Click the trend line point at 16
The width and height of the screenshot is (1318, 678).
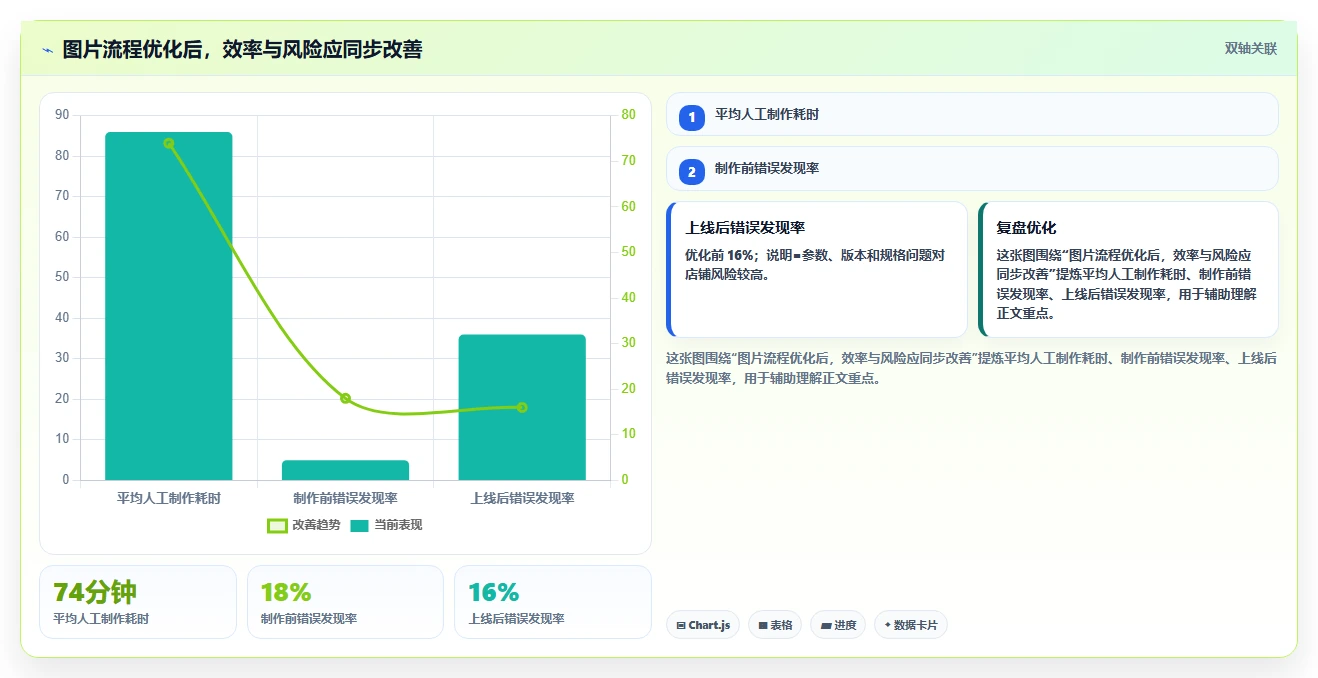[522, 407]
